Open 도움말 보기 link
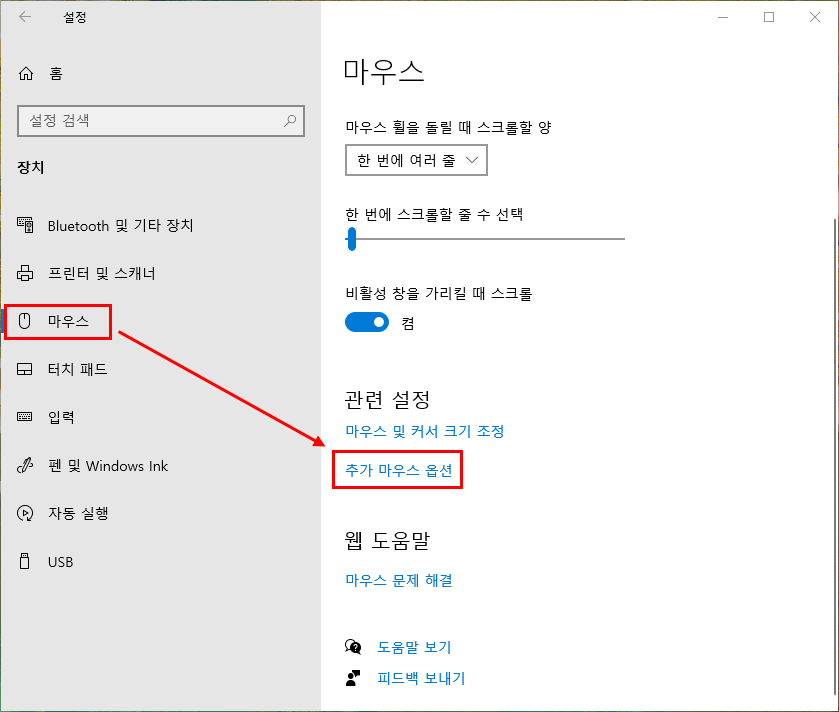 click(x=414, y=647)
